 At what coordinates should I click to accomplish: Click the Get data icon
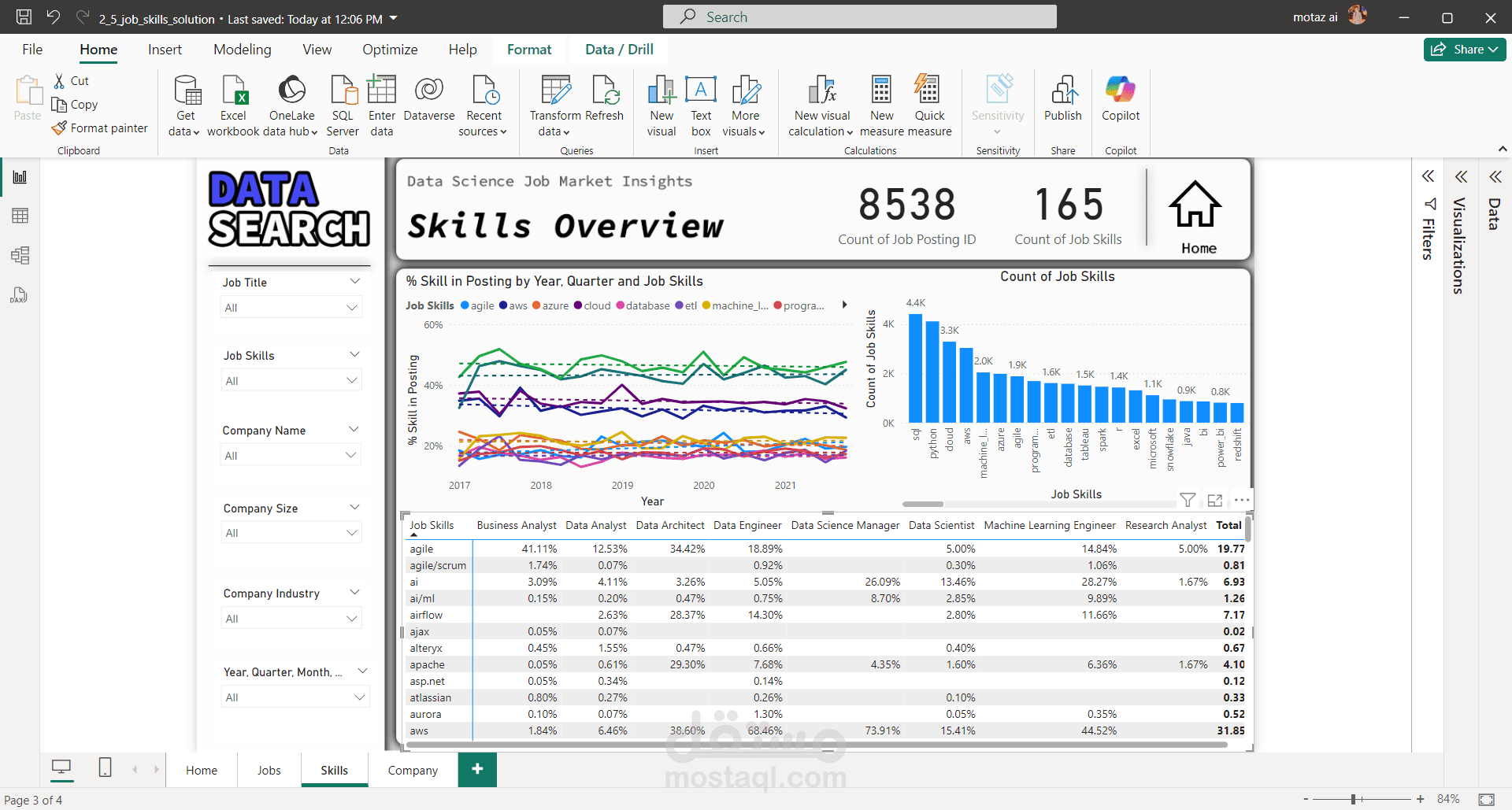(186, 92)
